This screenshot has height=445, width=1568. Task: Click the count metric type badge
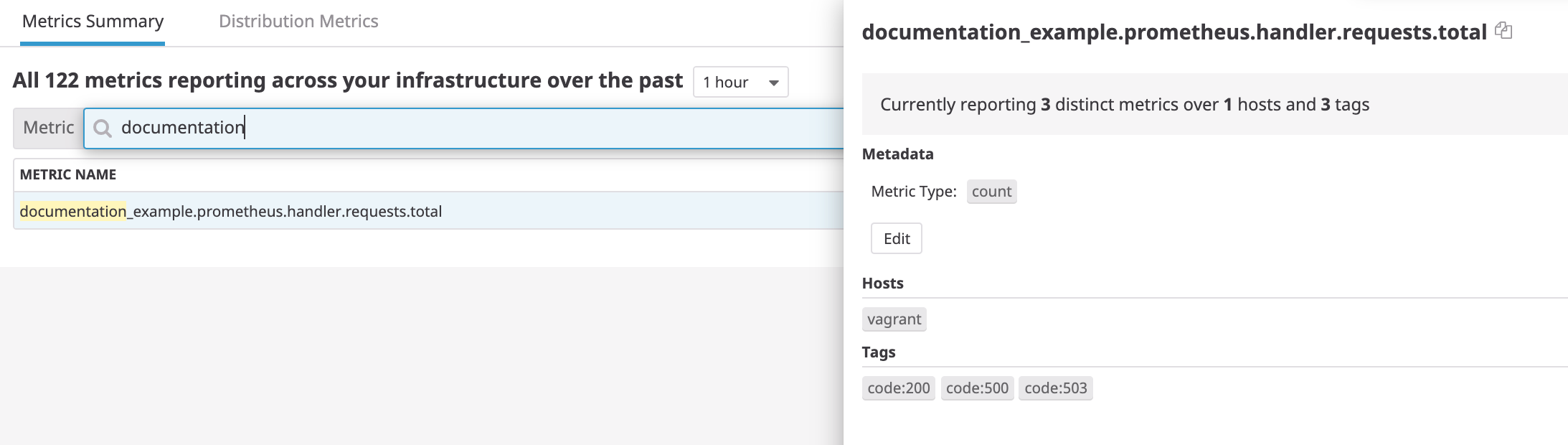click(x=991, y=192)
